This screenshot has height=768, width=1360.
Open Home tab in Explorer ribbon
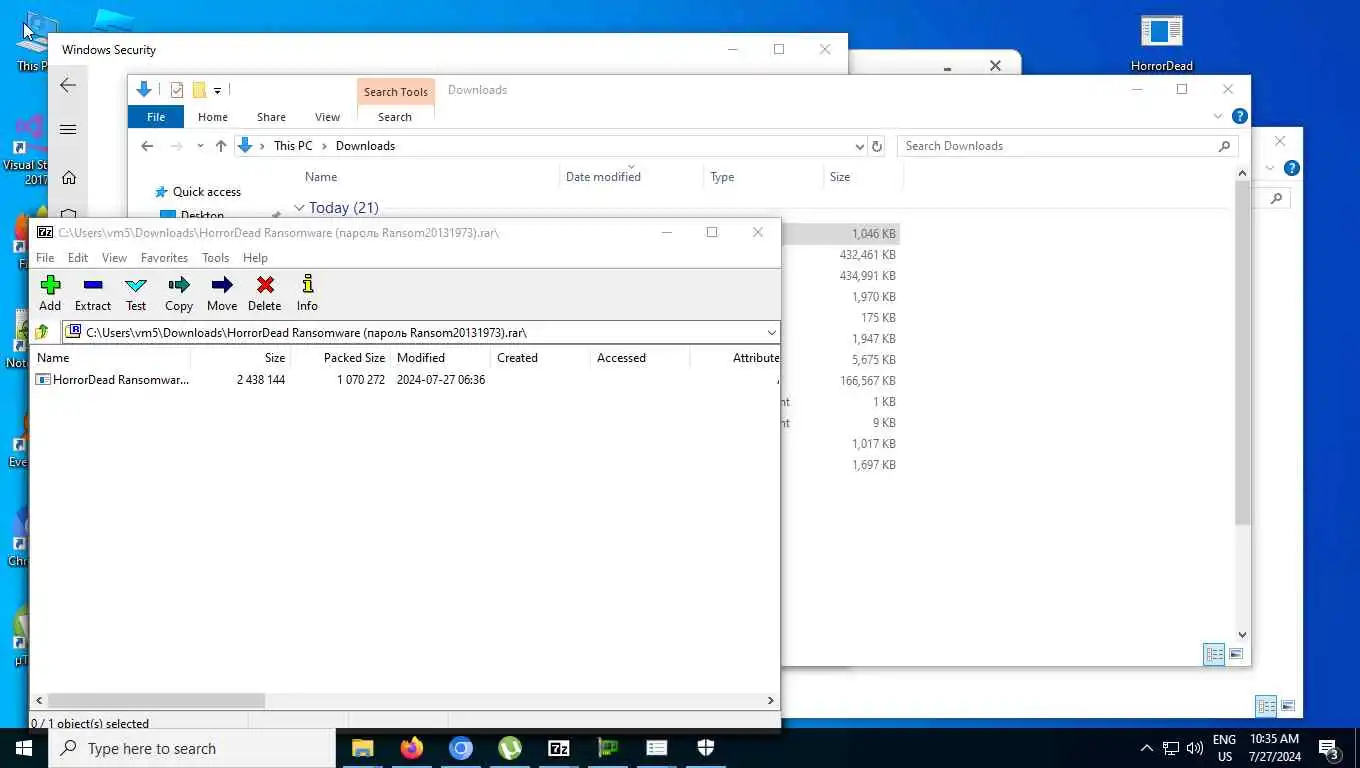213,117
